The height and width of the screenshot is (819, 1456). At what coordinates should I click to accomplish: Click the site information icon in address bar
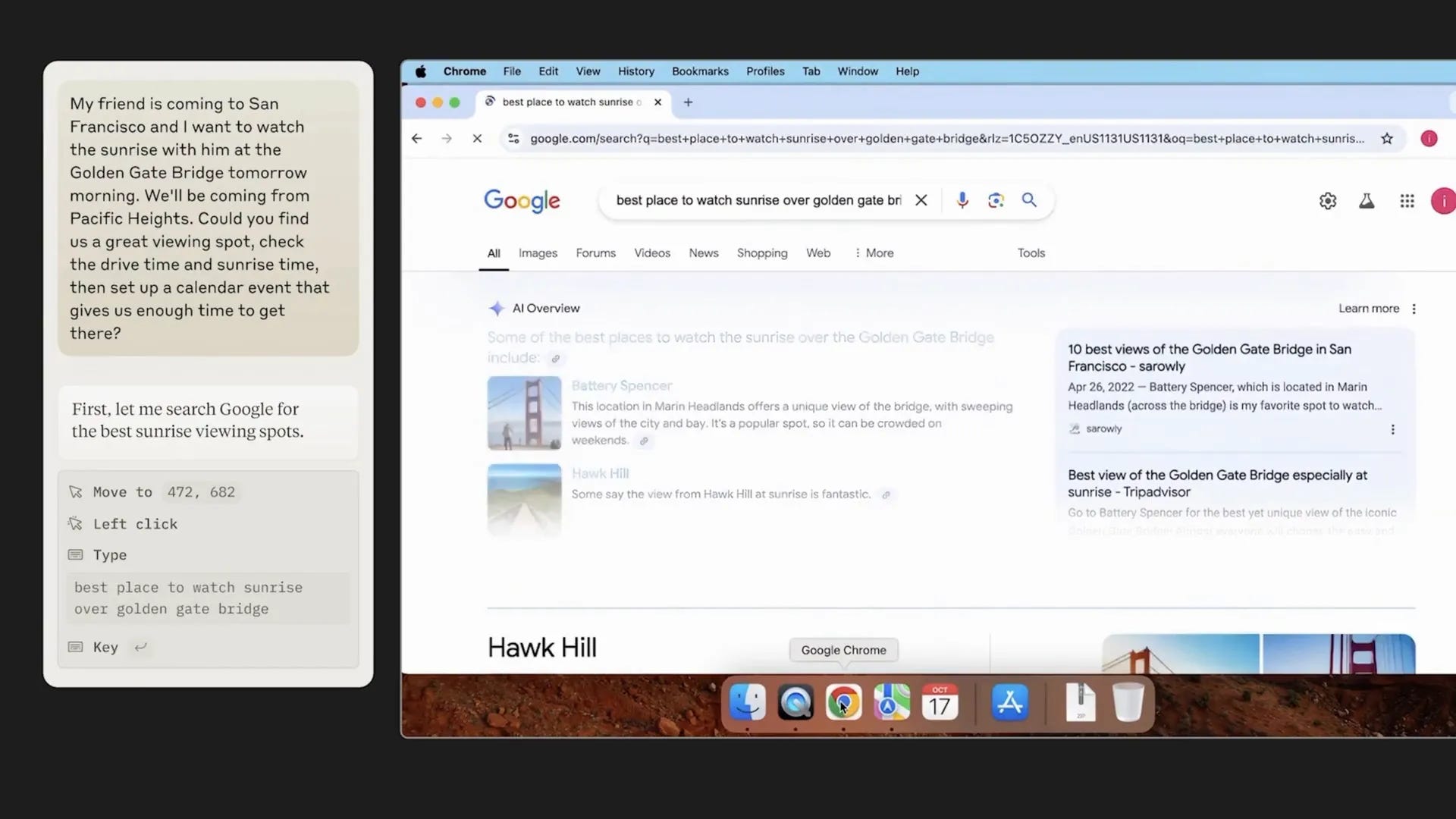513,139
